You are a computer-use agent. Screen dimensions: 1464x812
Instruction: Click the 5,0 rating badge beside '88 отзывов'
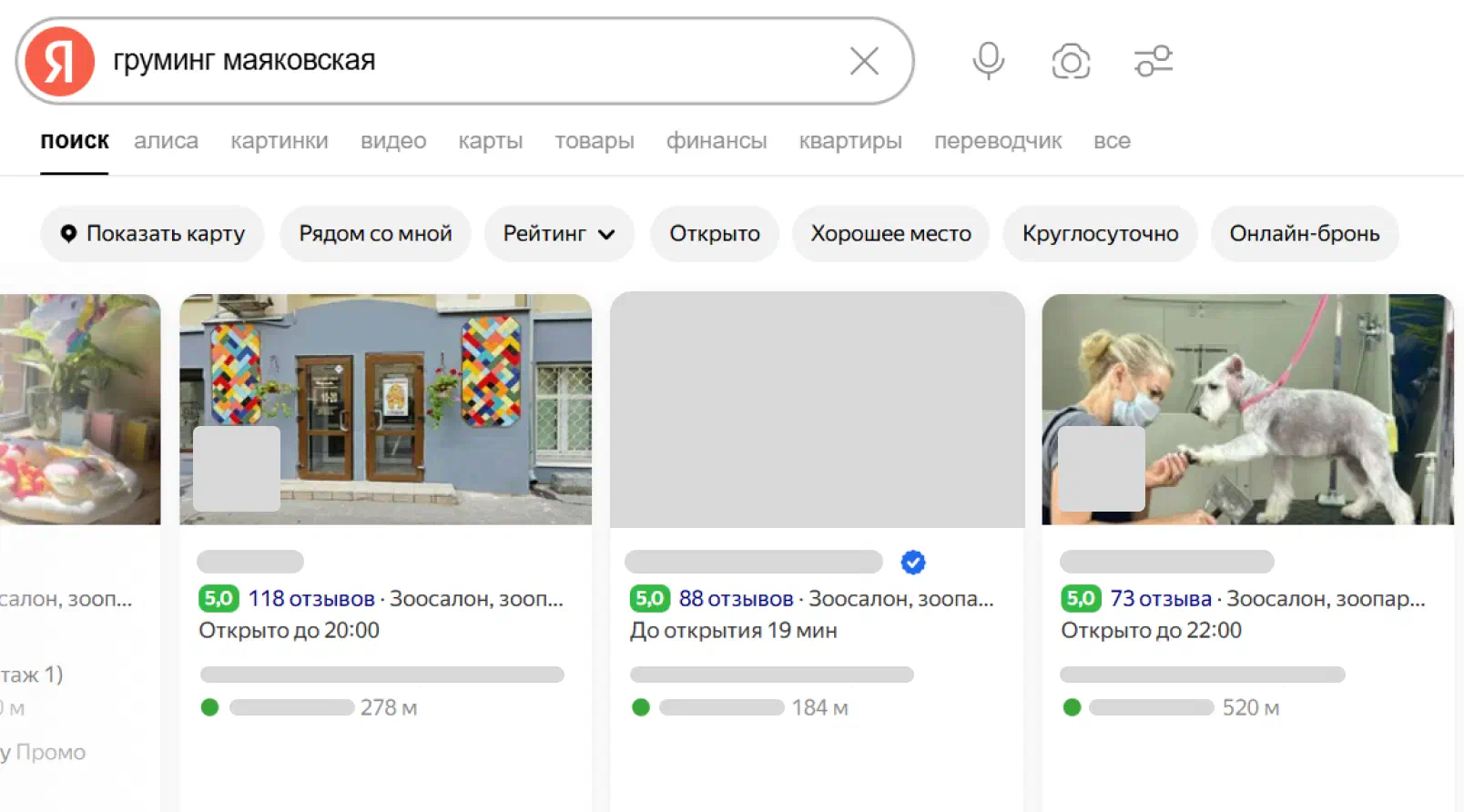point(650,599)
